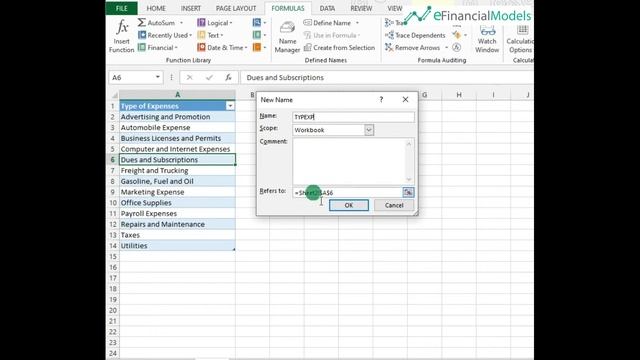The image size is (640, 360).
Task: Click inside the Name input field
Action: 353,117
